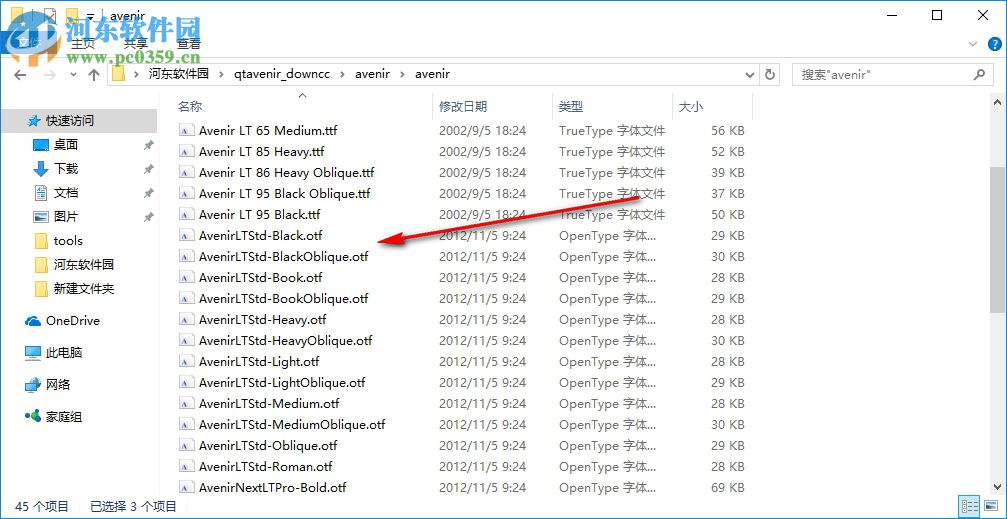The height and width of the screenshot is (519, 1007).
Task: Open 新建文件夹 folder in sidebar
Action: (40, 289)
